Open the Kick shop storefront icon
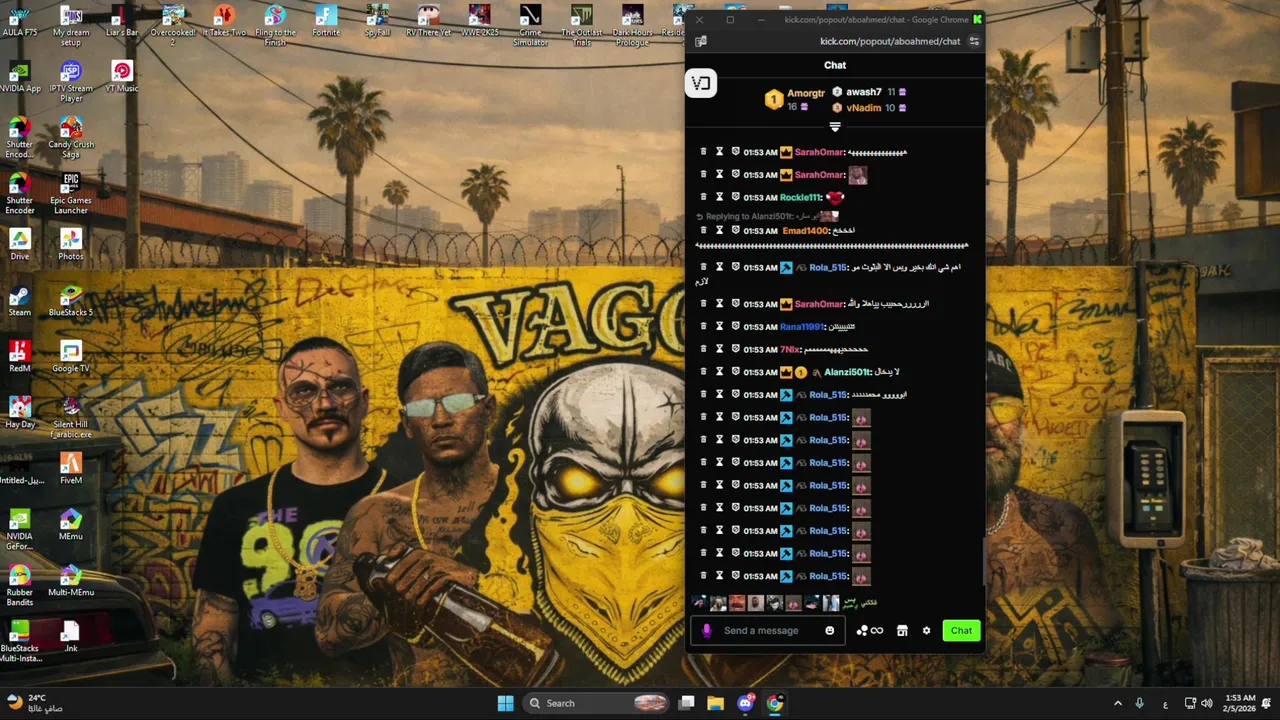1280x720 pixels. tap(902, 631)
